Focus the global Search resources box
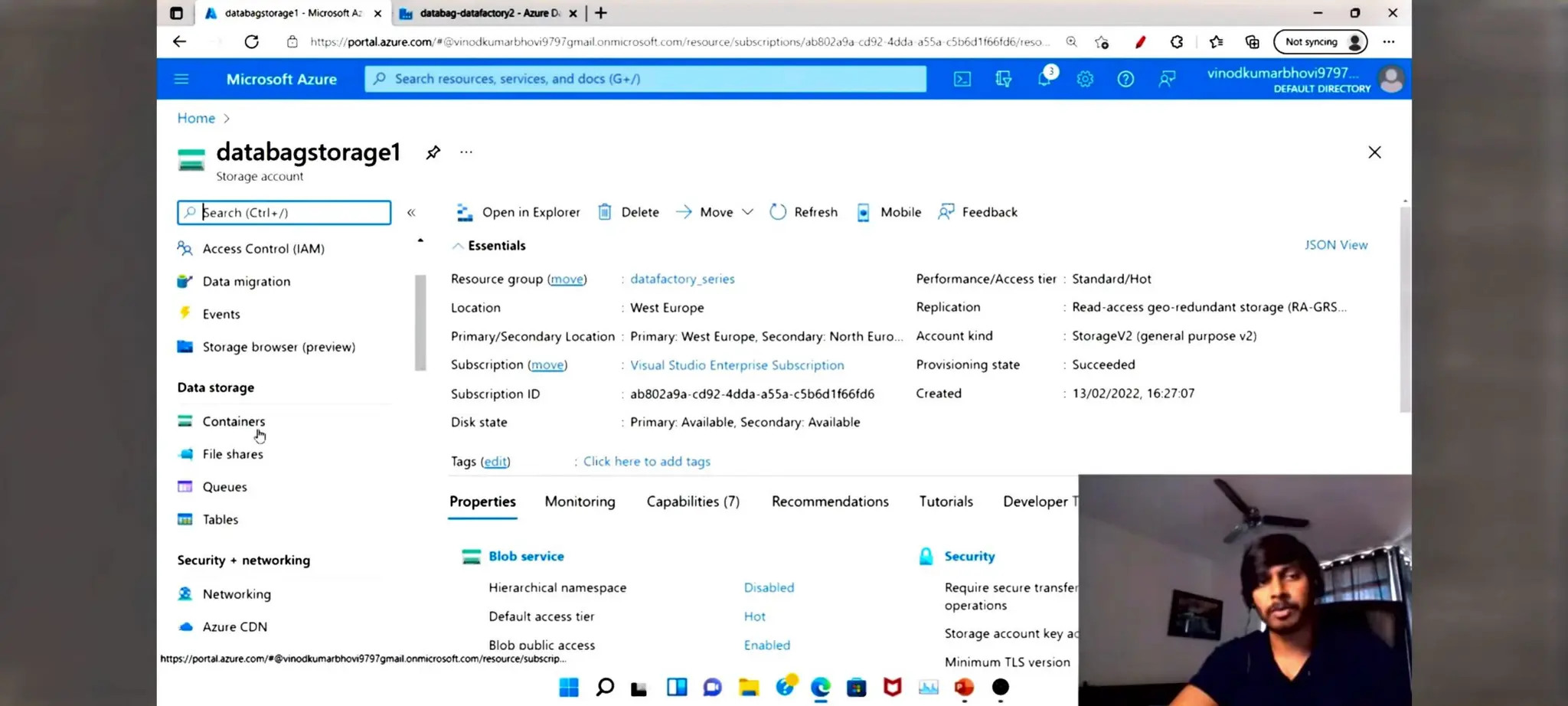1568x706 pixels. pyautogui.click(x=645, y=79)
